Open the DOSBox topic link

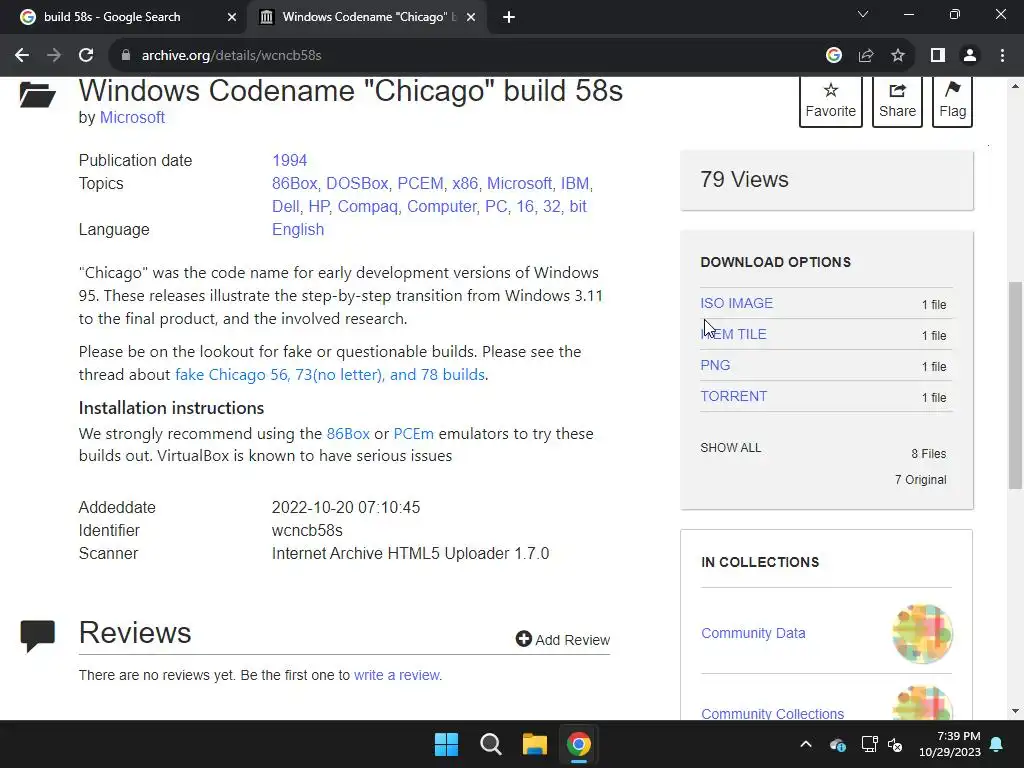[x=357, y=184]
